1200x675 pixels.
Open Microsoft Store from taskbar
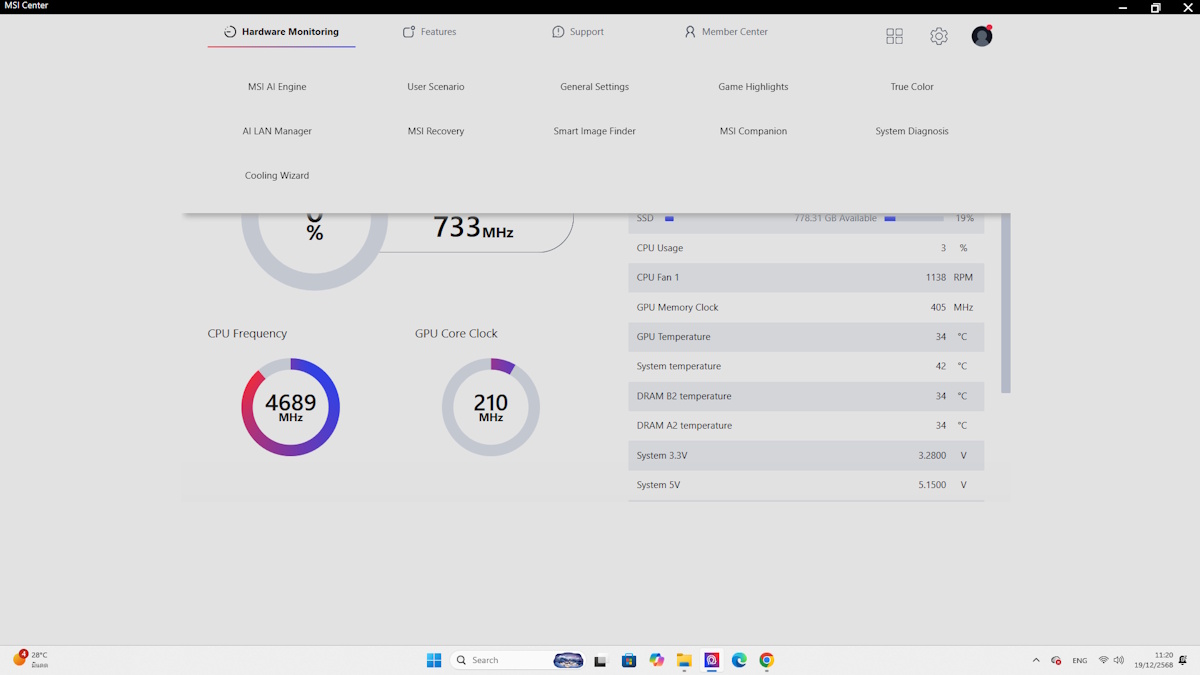coord(629,660)
